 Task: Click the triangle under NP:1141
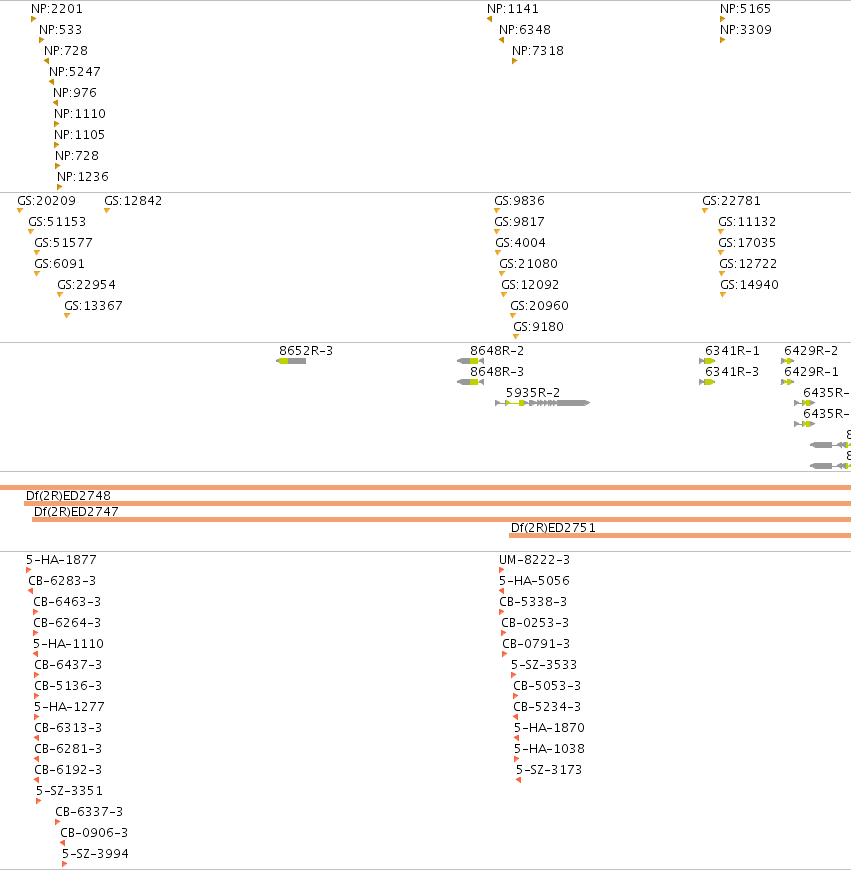pyautogui.click(x=489, y=19)
